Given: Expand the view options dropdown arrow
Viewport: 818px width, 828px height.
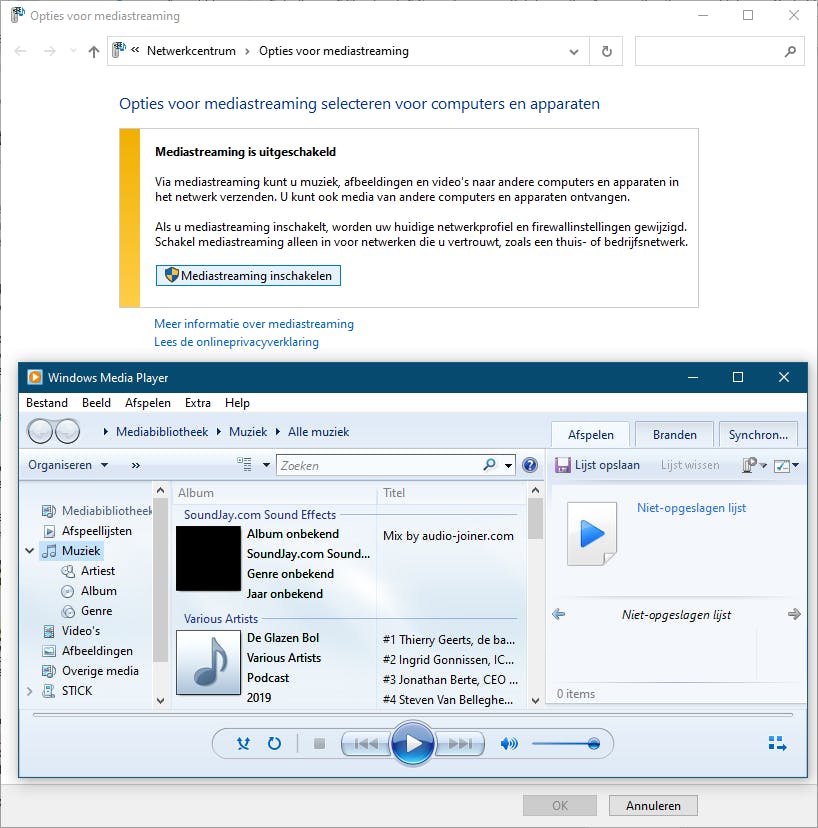Looking at the screenshot, I should [x=266, y=465].
